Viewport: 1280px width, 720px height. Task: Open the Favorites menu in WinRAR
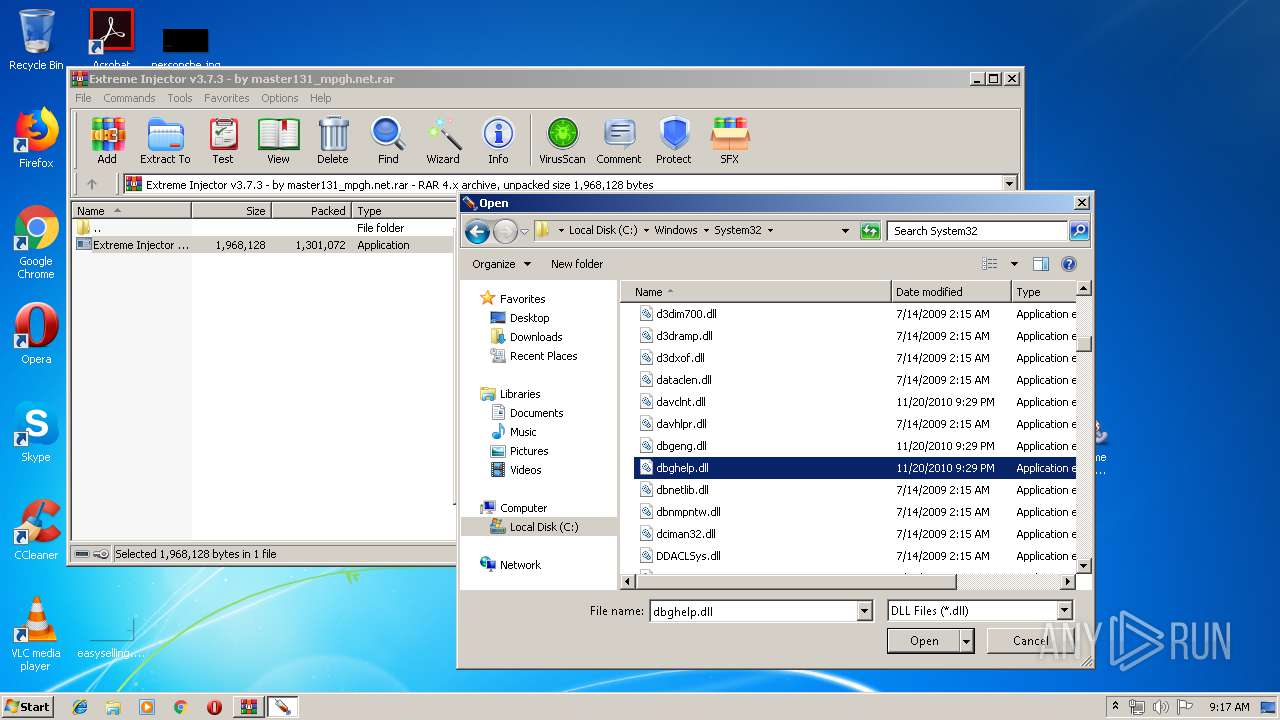(227, 98)
